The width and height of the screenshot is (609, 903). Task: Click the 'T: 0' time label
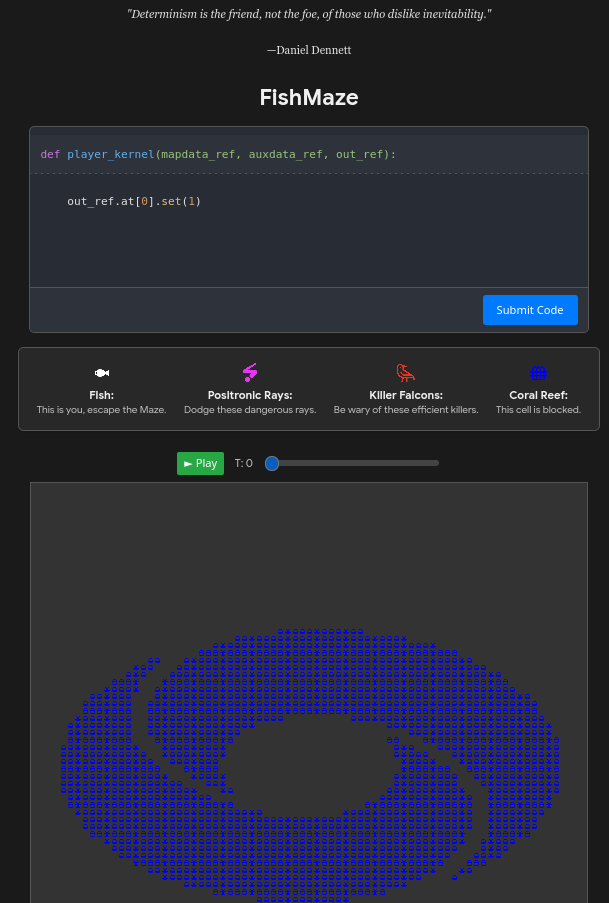(x=244, y=463)
